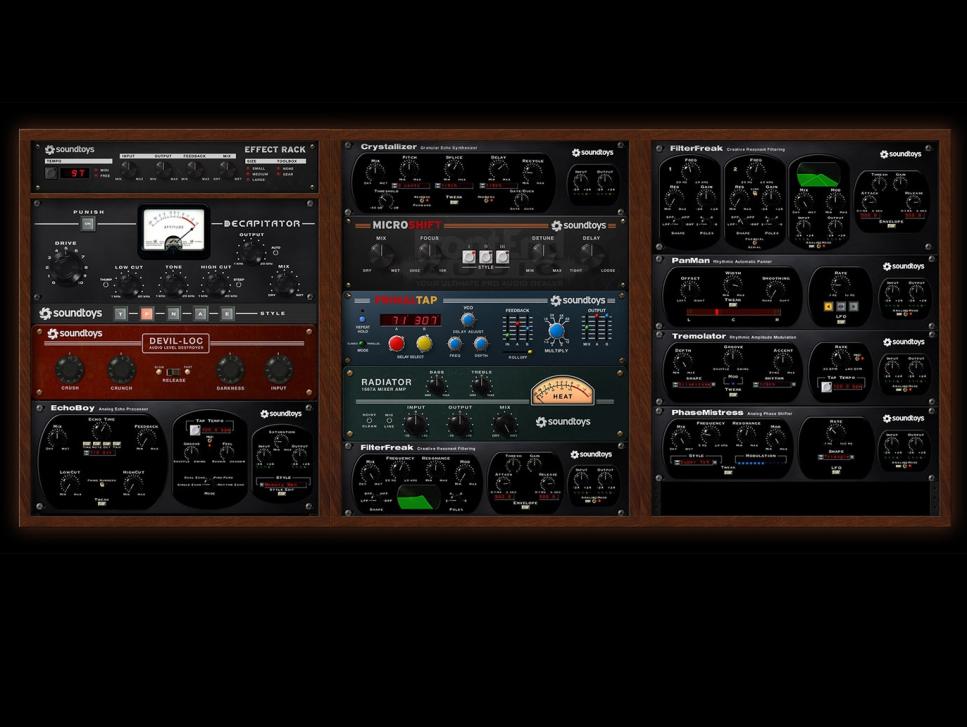Click the Soundtoys gear logo on Decapitator

45,312
